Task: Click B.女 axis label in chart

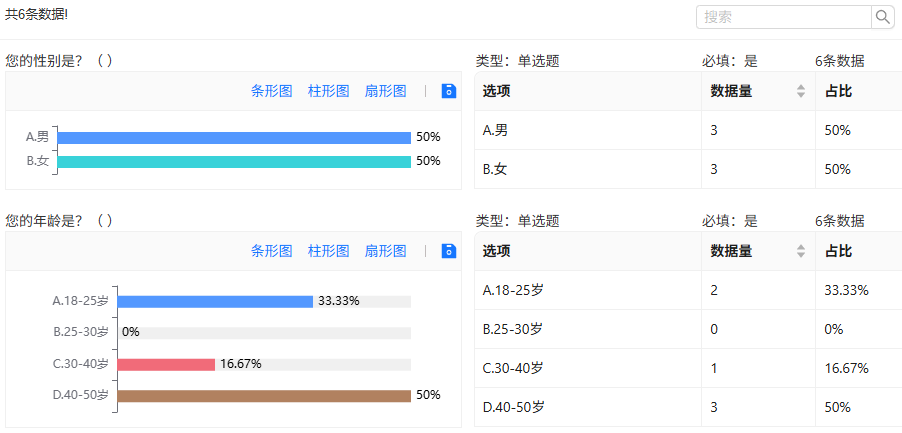Action: coord(38,161)
